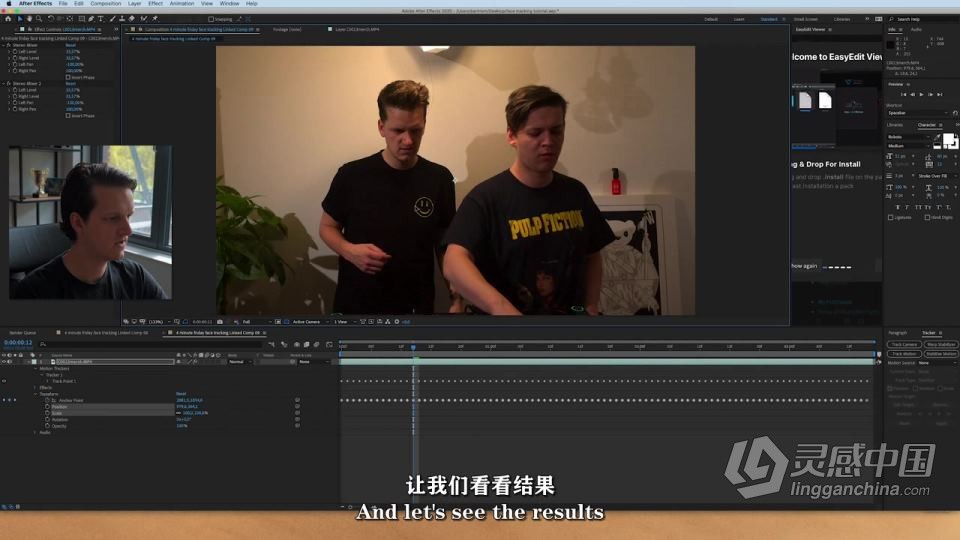Hide the video layer with eye icon
Viewport: 960px width, 540px height.
[4, 362]
